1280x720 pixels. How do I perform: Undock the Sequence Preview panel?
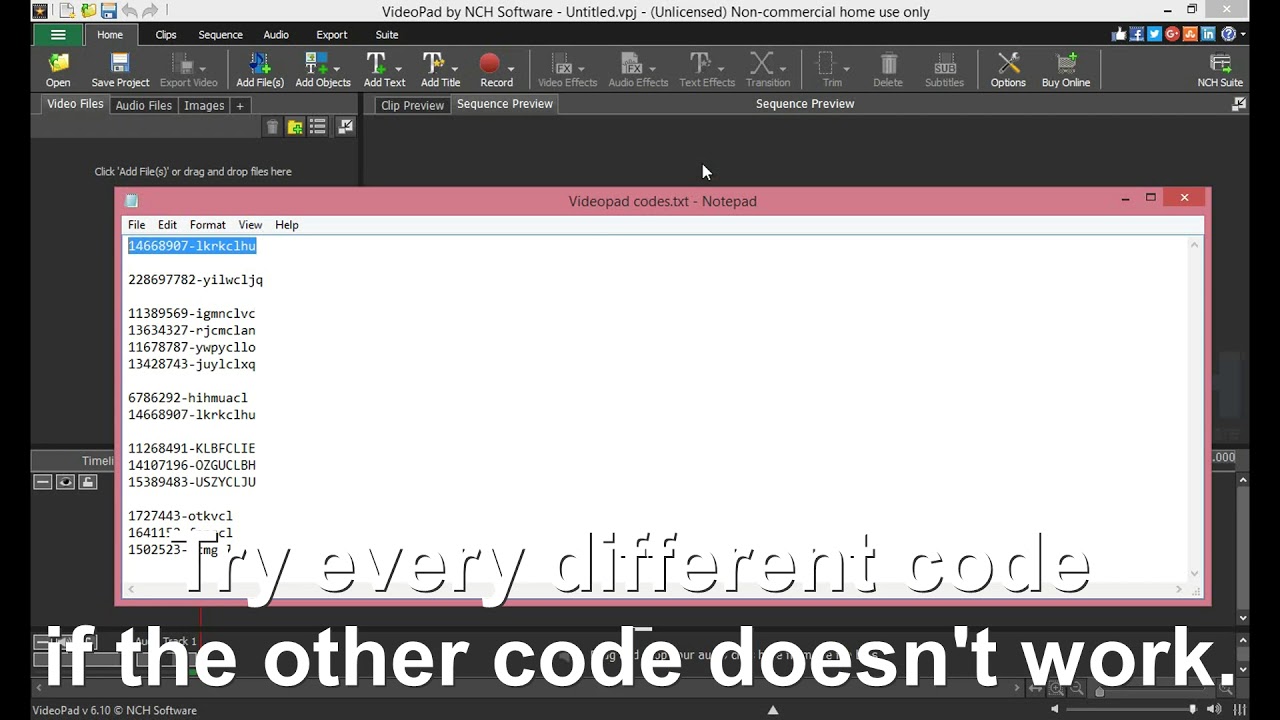point(1240,104)
